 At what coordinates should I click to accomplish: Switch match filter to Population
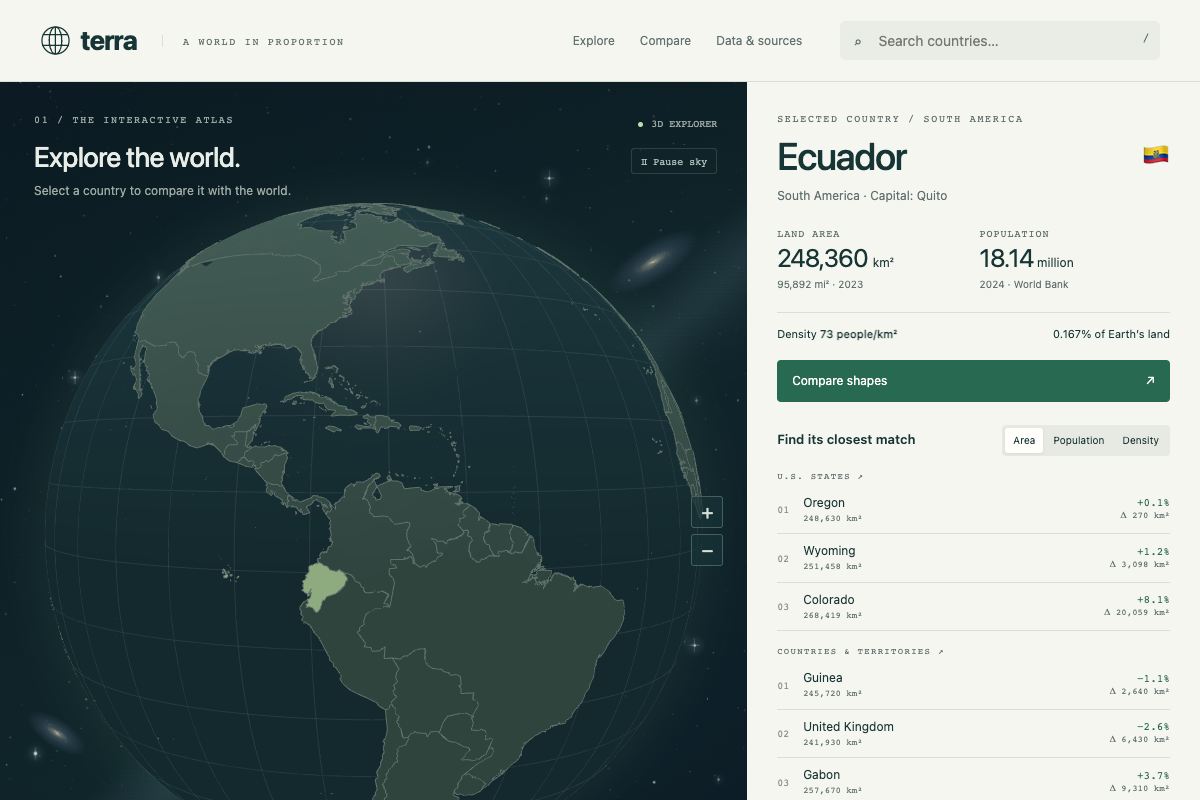click(x=1079, y=440)
